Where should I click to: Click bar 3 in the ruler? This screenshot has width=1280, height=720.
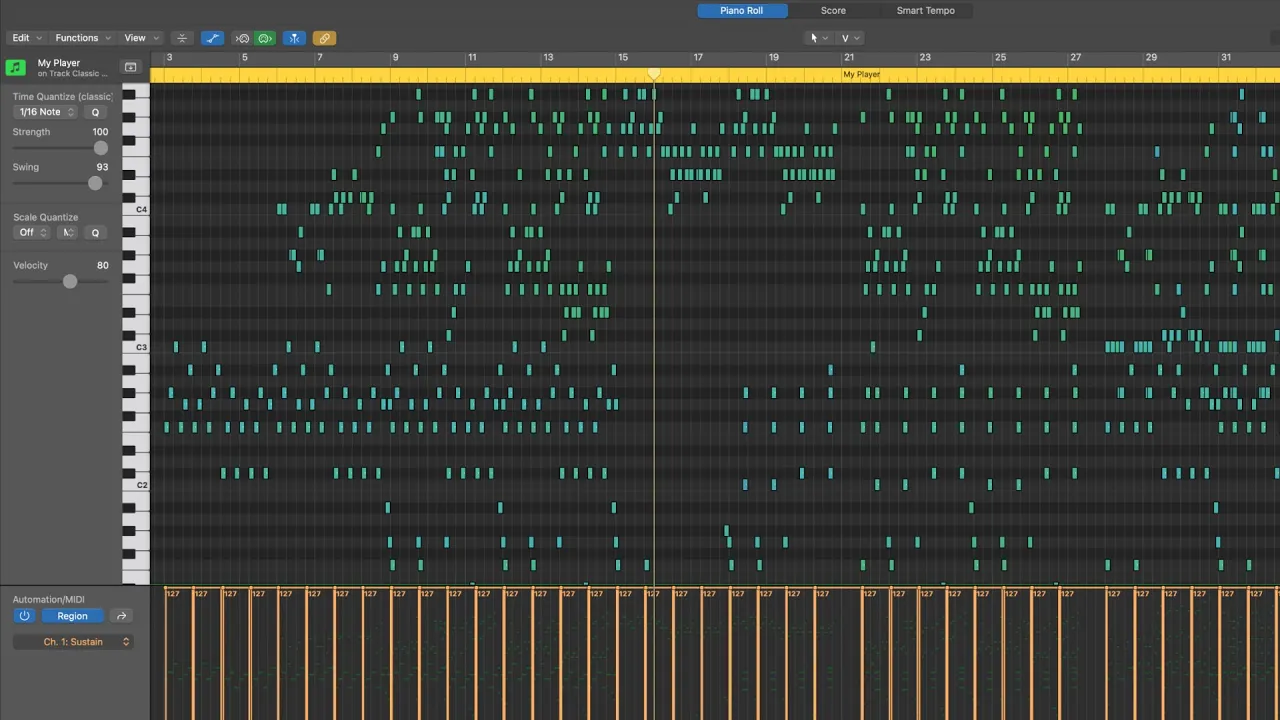click(170, 57)
